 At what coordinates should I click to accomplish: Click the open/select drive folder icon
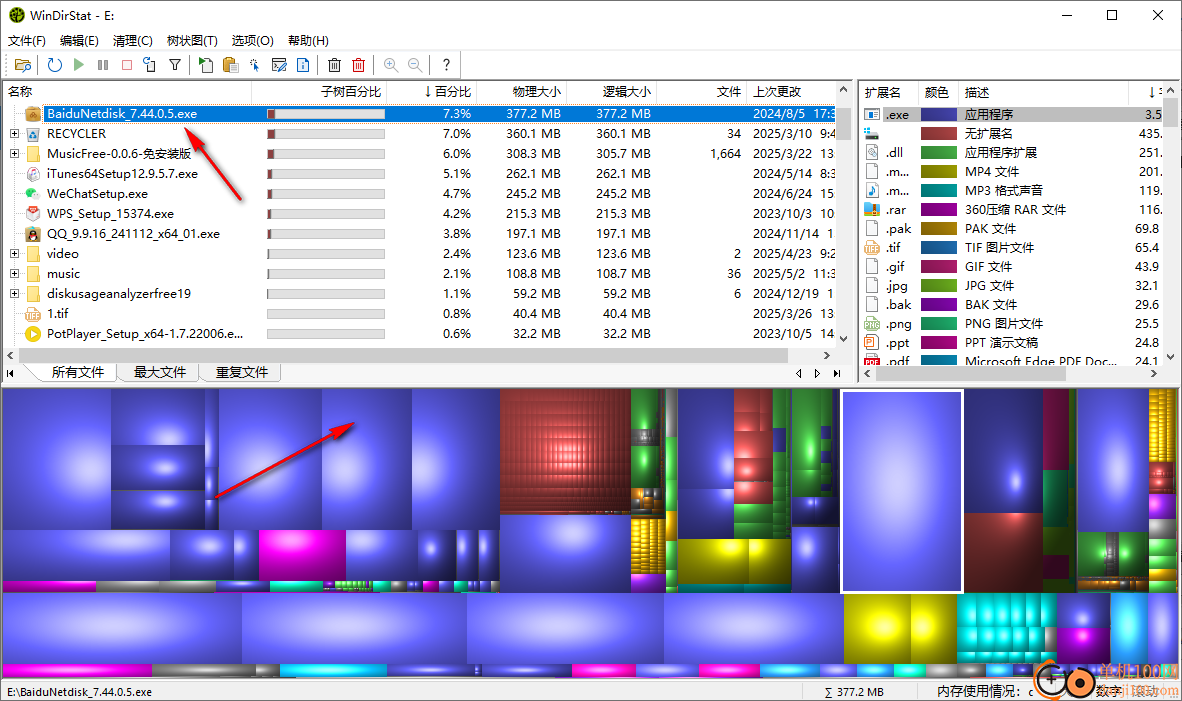coord(23,65)
